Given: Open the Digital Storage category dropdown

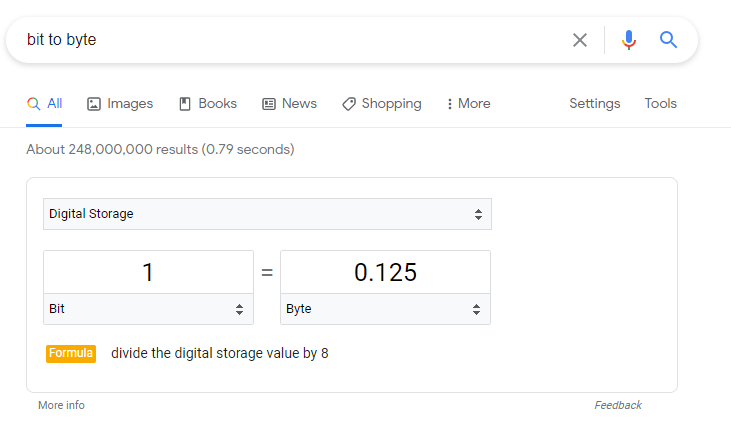Looking at the screenshot, I should click(267, 214).
